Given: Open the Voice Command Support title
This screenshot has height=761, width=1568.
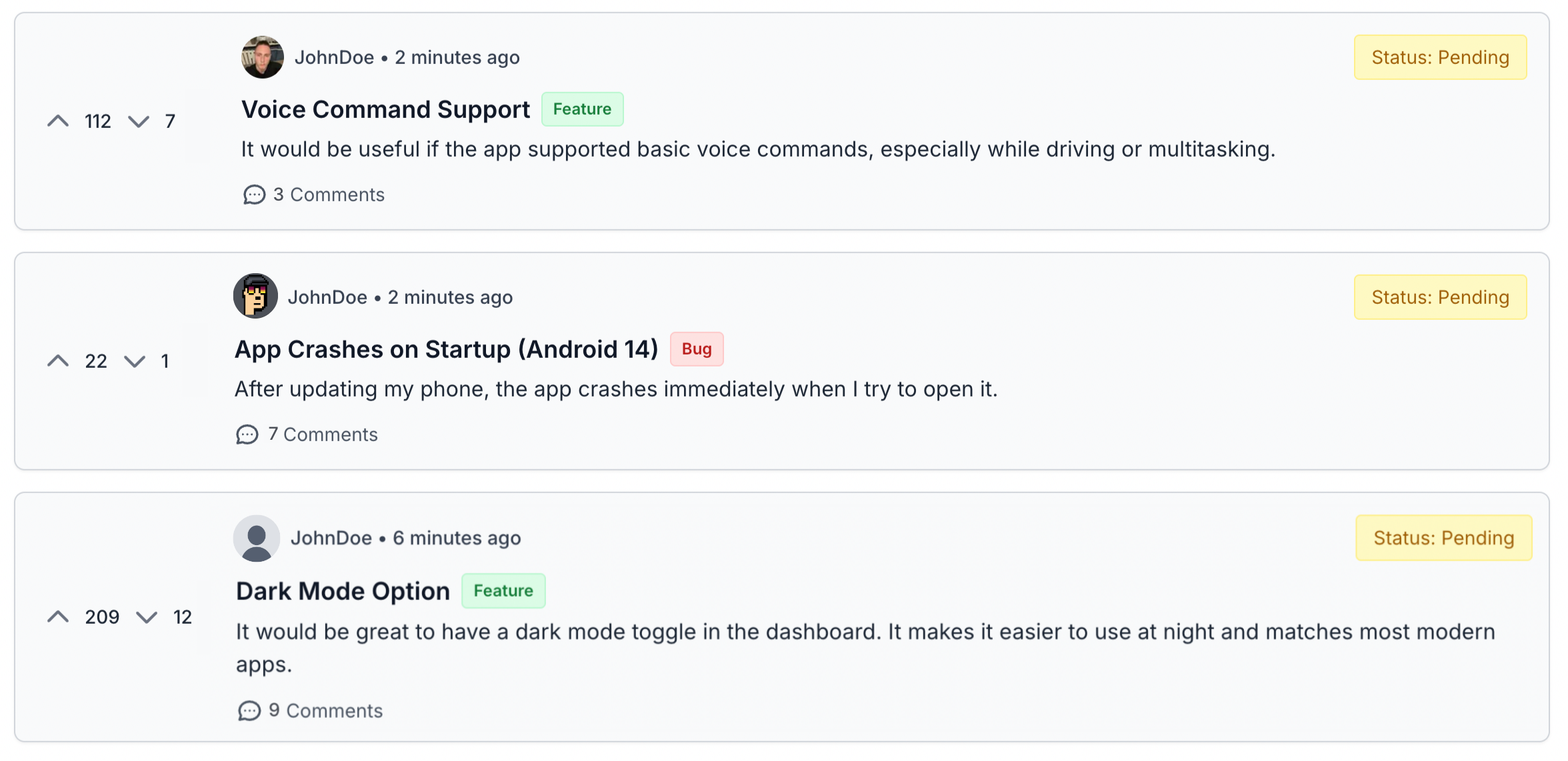Looking at the screenshot, I should [x=386, y=109].
